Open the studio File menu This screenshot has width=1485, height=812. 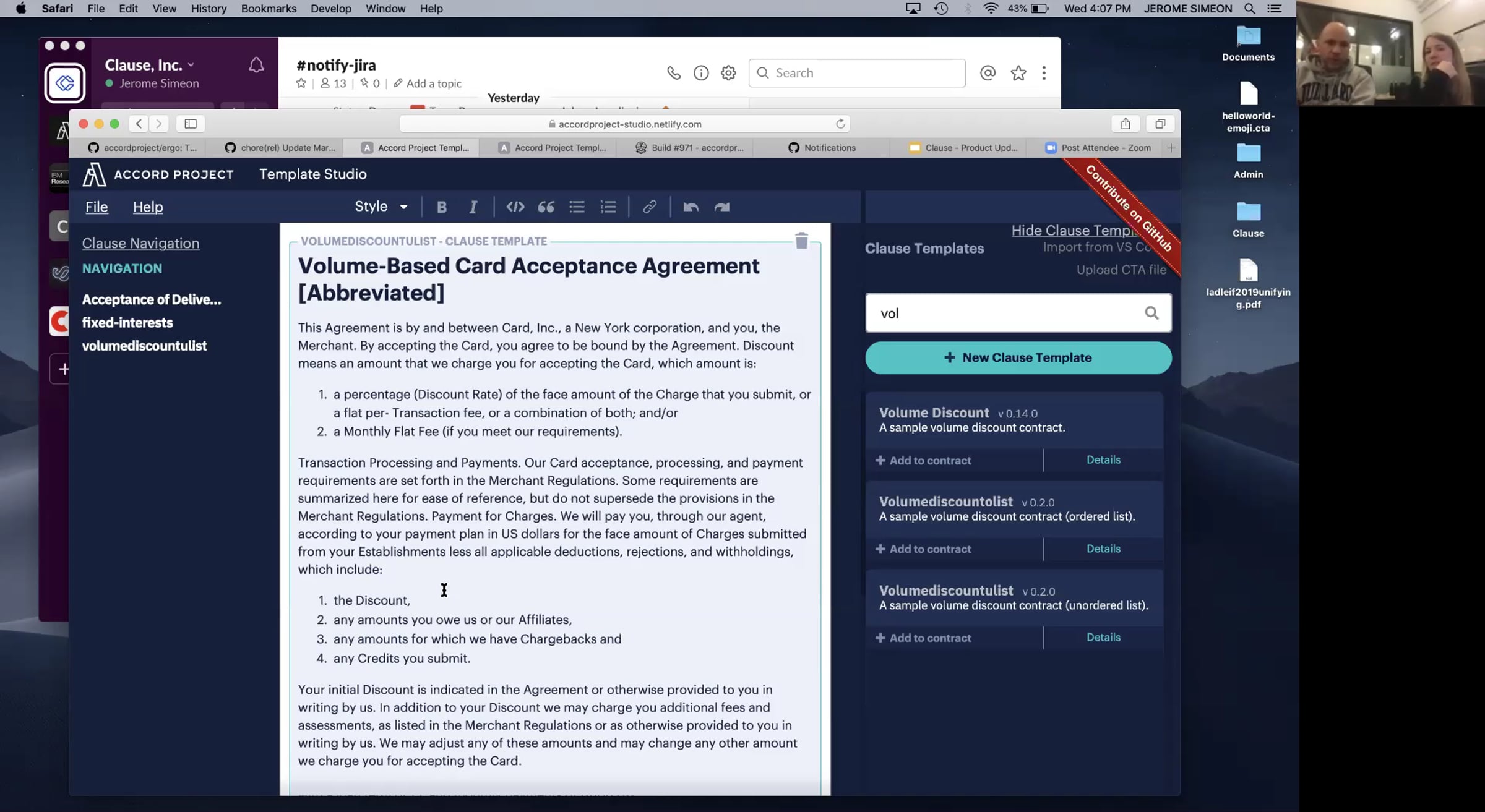tap(97, 207)
